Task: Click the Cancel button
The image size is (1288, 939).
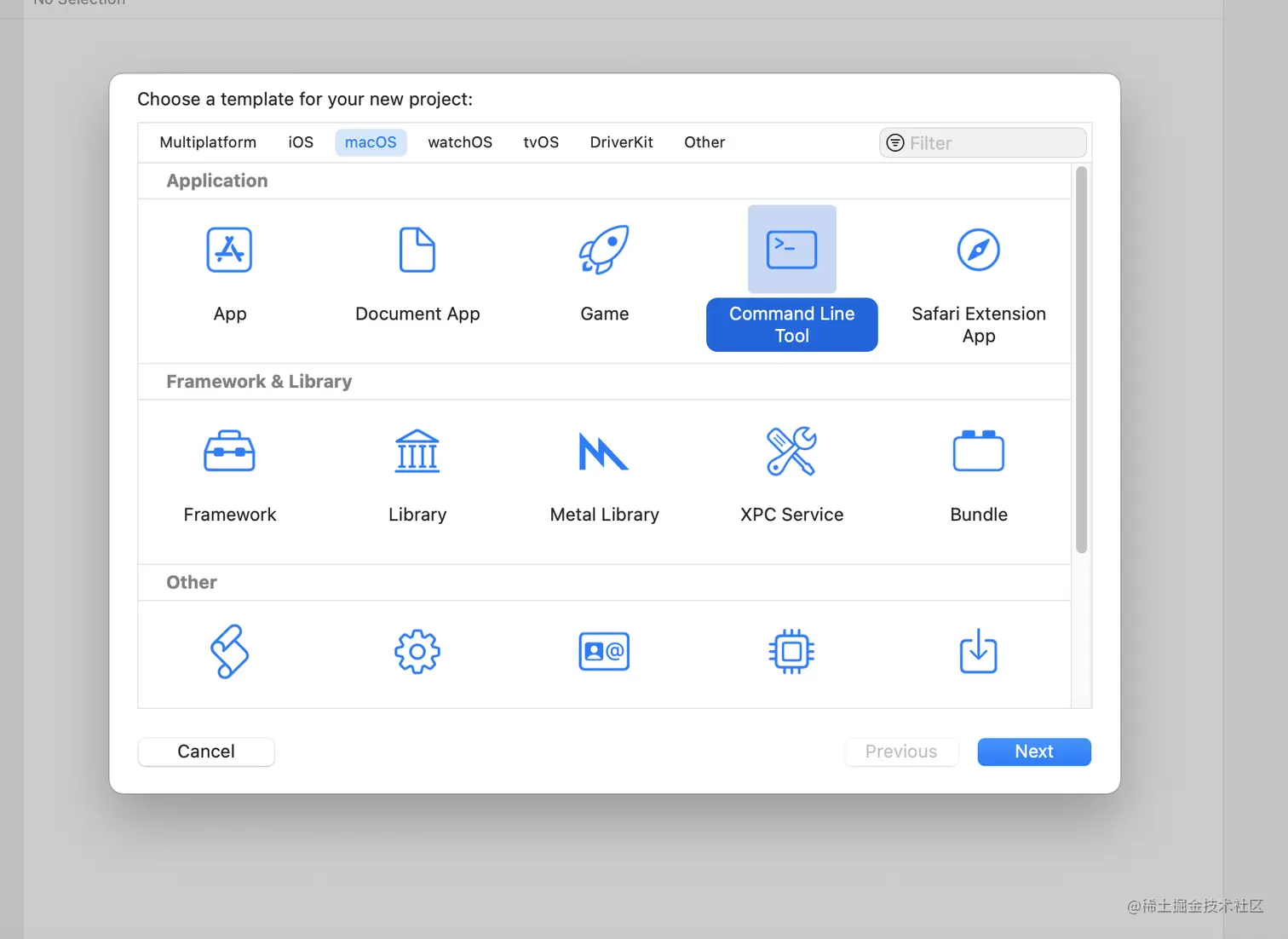Action: (x=206, y=752)
